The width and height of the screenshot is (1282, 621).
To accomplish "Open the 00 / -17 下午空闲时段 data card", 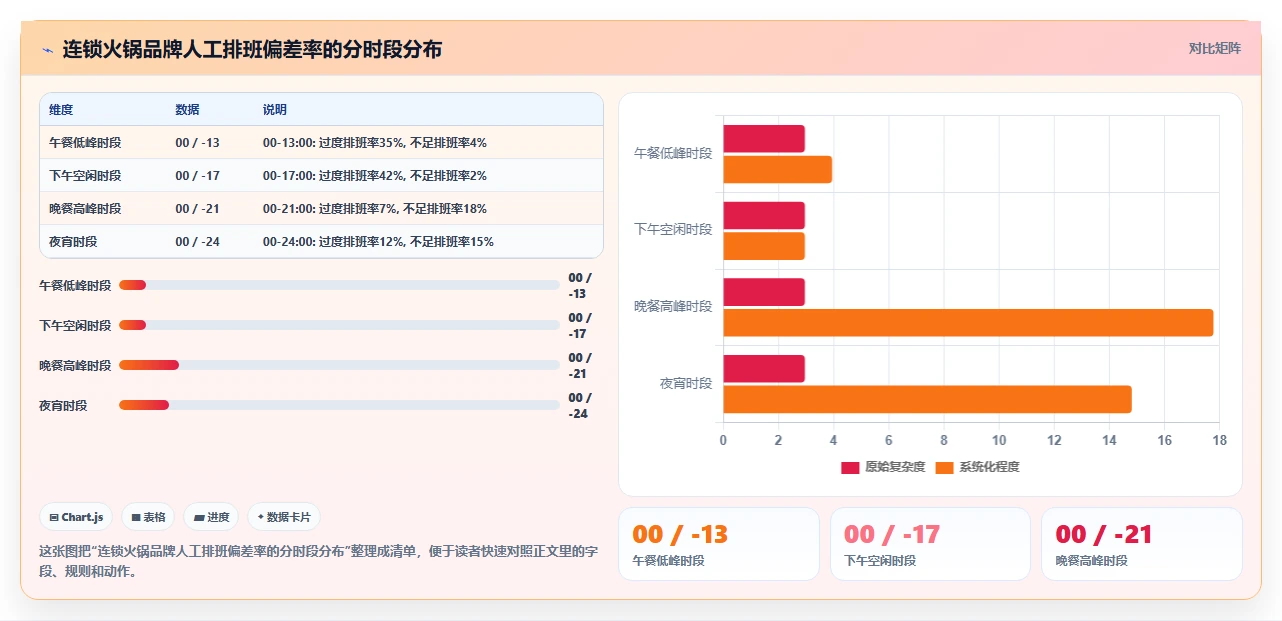I will [x=930, y=544].
